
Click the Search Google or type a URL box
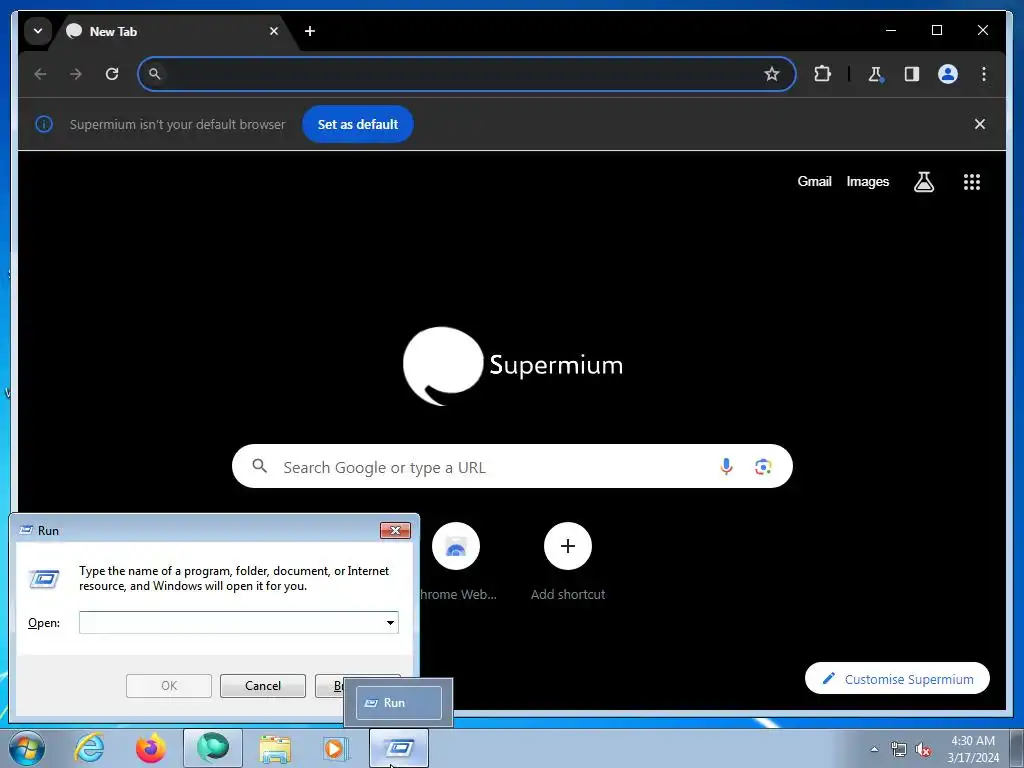[512, 466]
